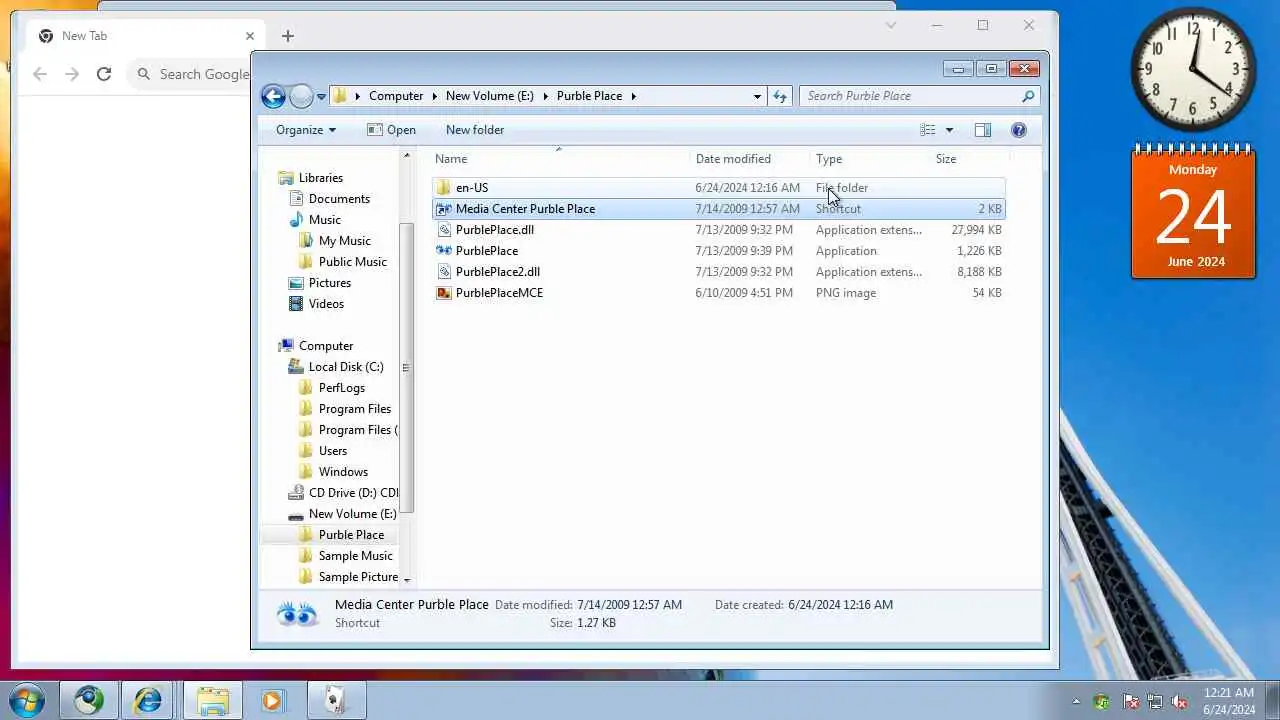Click New Volume (E:) in the breadcrumb

(490, 96)
